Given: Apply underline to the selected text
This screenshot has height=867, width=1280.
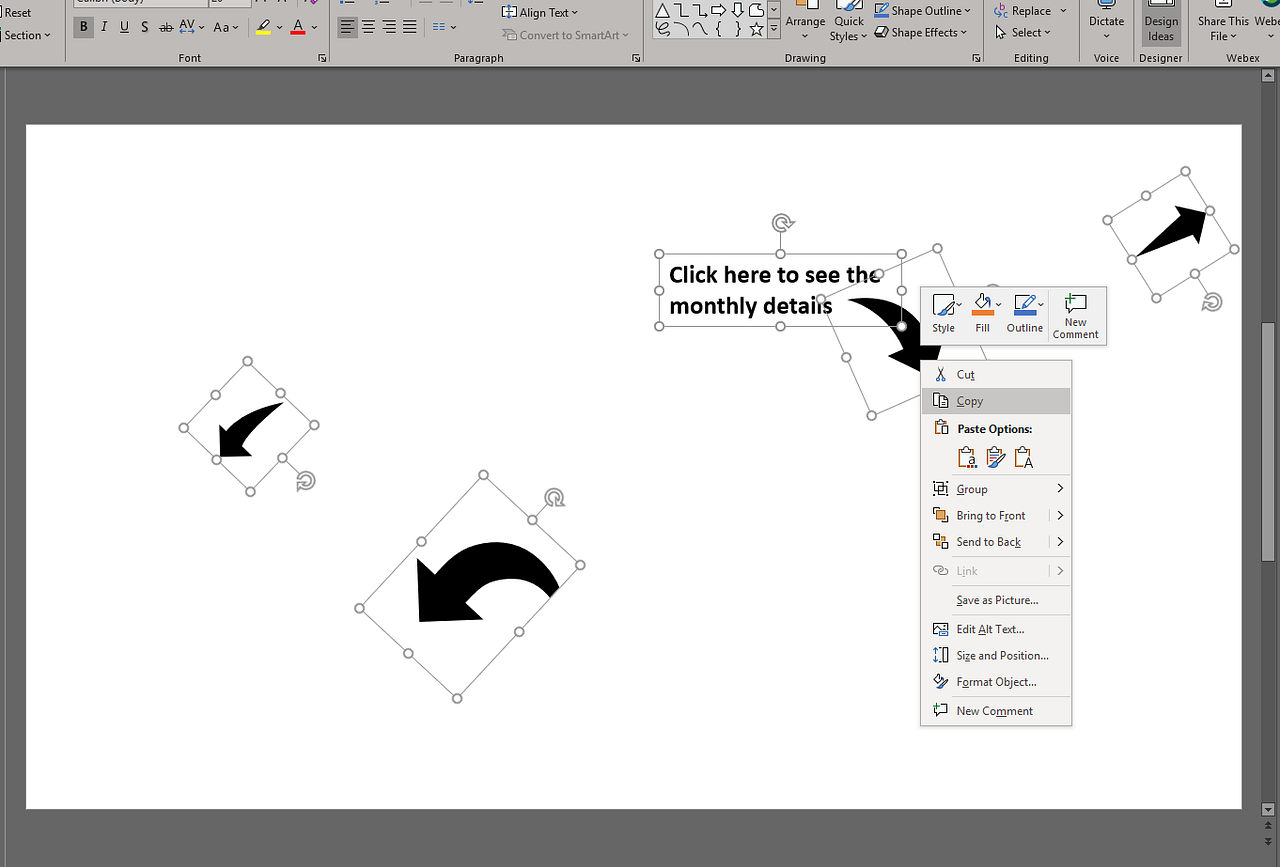Looking at the screenshot, I should (124, 26).
